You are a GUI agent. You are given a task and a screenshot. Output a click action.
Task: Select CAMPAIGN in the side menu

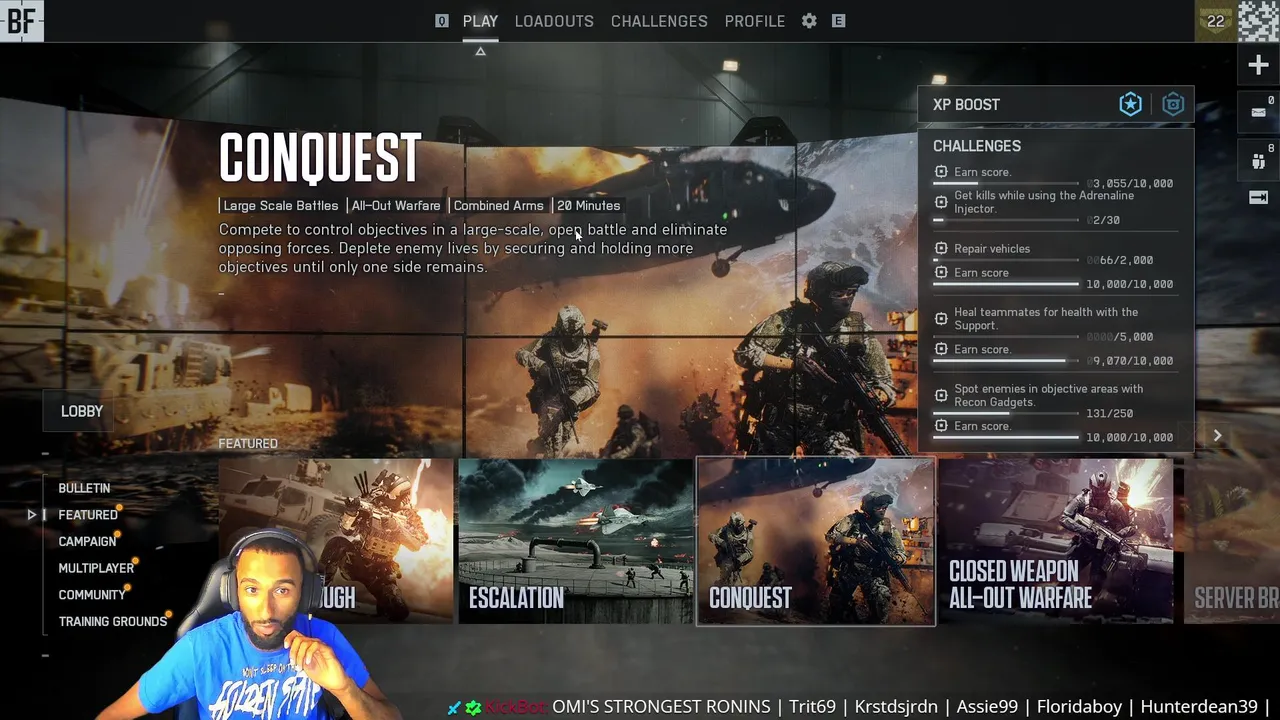point(87,541)
